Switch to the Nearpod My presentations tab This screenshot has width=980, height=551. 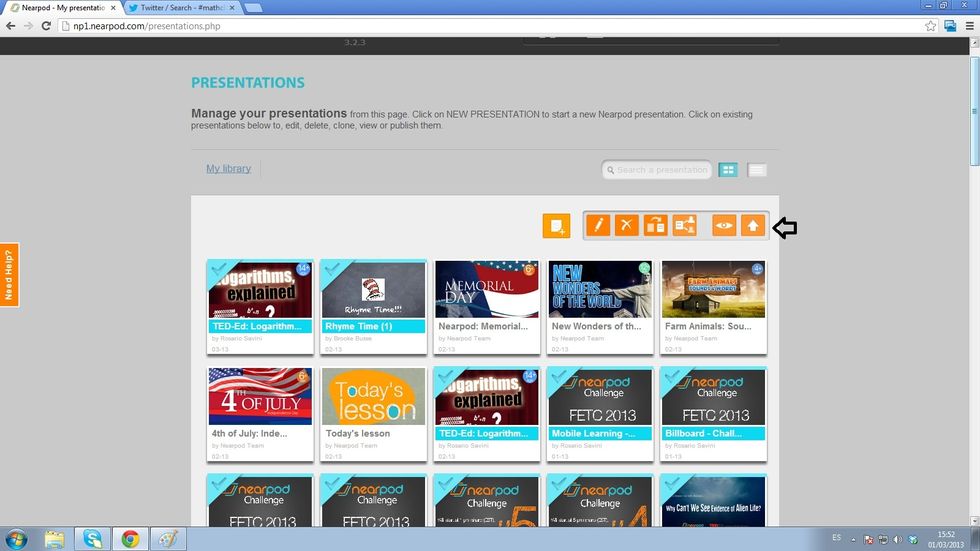click(x=62, y=7)
